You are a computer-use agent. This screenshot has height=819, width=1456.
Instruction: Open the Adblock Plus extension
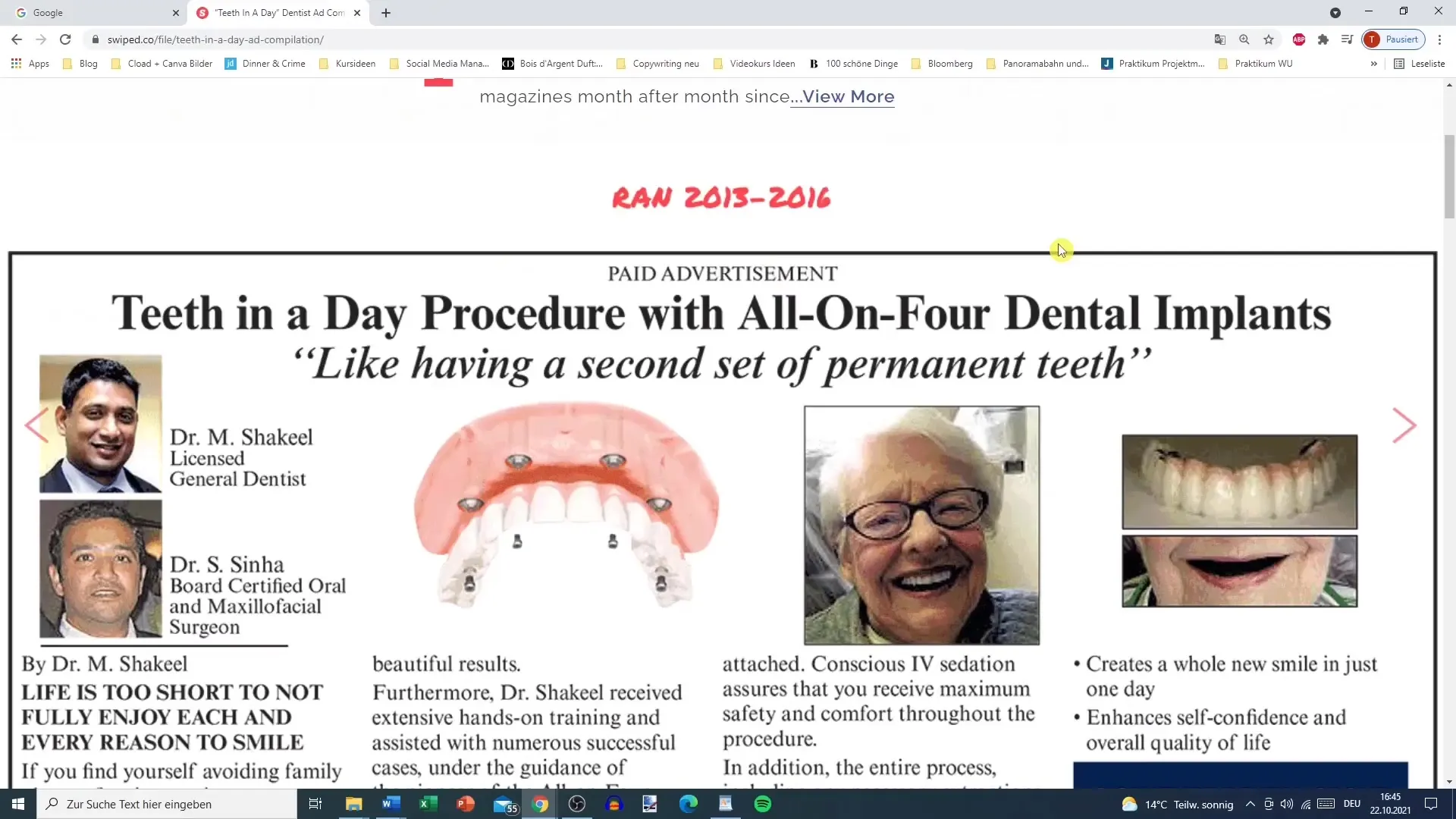click(x=1298, y=39)
